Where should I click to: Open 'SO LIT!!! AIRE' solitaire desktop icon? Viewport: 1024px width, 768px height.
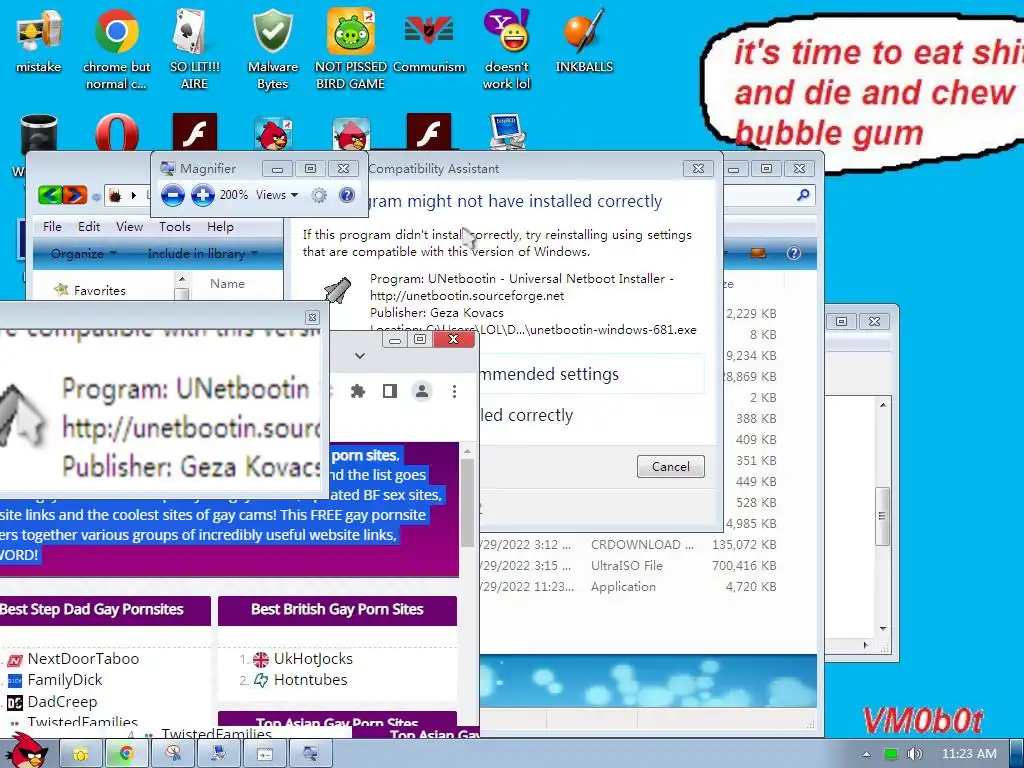tap(194, 49)
